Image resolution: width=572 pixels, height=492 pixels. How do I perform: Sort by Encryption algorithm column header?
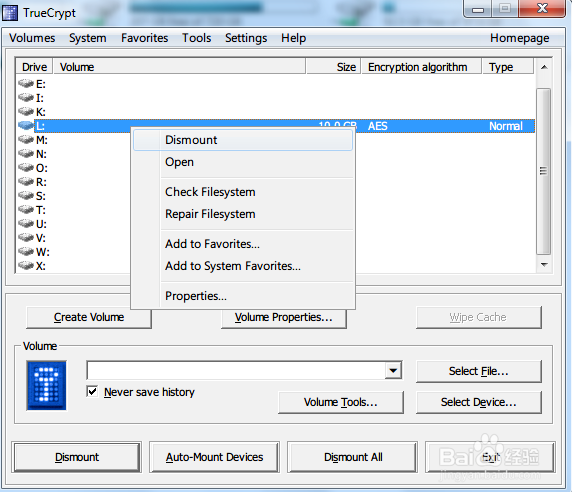(421, 67)
